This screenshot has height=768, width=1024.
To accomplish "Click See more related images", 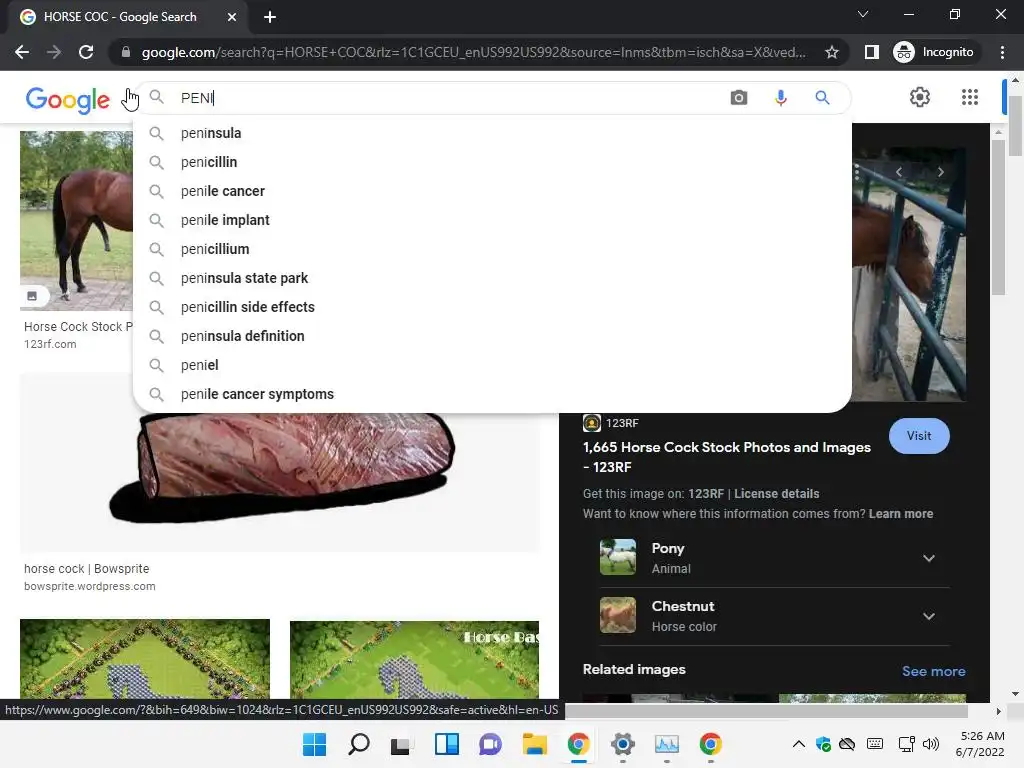I will (x=933, y=671).
